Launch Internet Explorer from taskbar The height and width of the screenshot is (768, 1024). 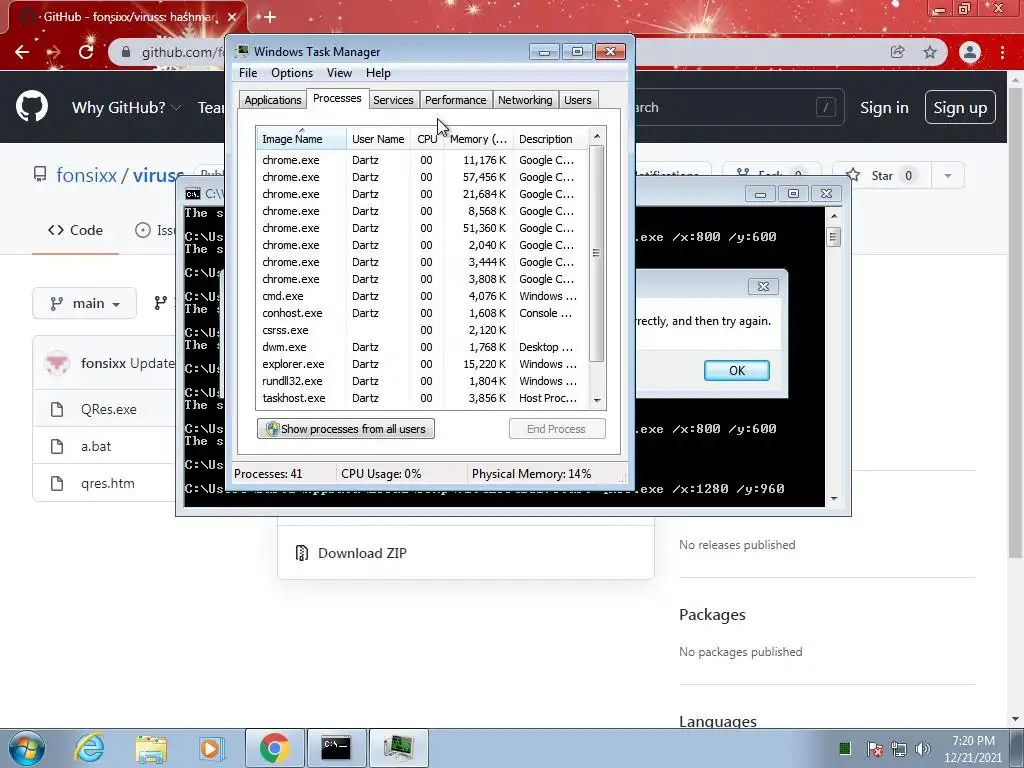point(89,748)
